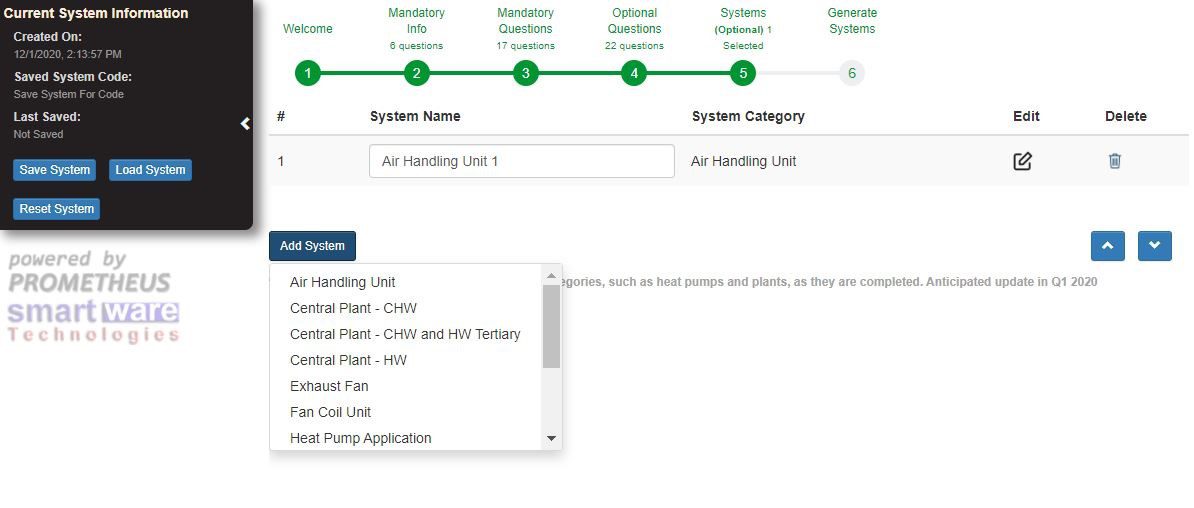Jump to step 3 Mandatory Questions circle

pyautogui.click(x=525, y=73)
